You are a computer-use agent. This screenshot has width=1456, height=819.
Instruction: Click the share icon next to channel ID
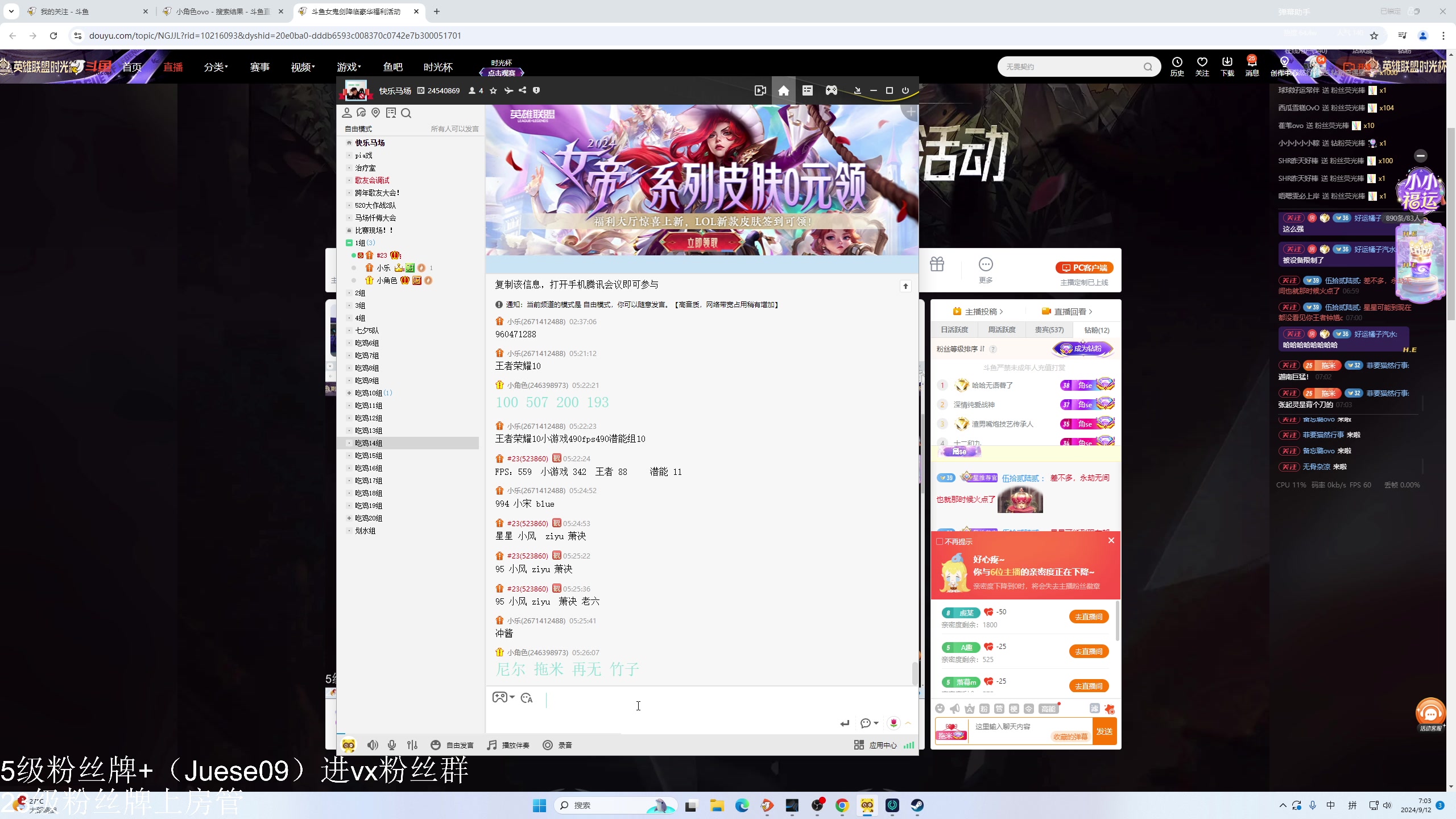tap(522, 90)
